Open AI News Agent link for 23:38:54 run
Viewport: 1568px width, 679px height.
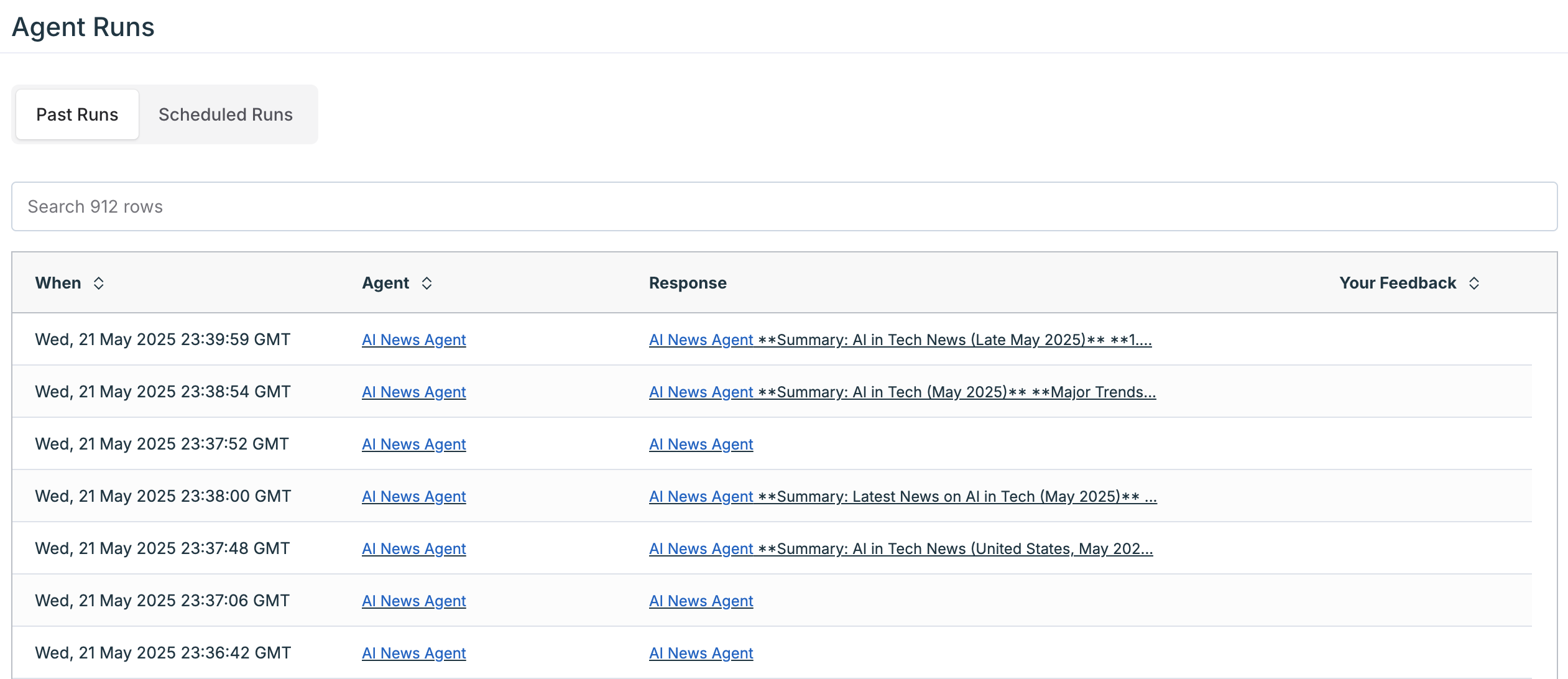[x=414, y=392]
